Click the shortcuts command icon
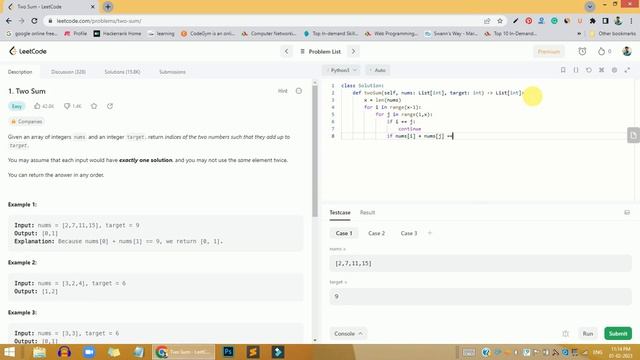 [x=601, y=70]
